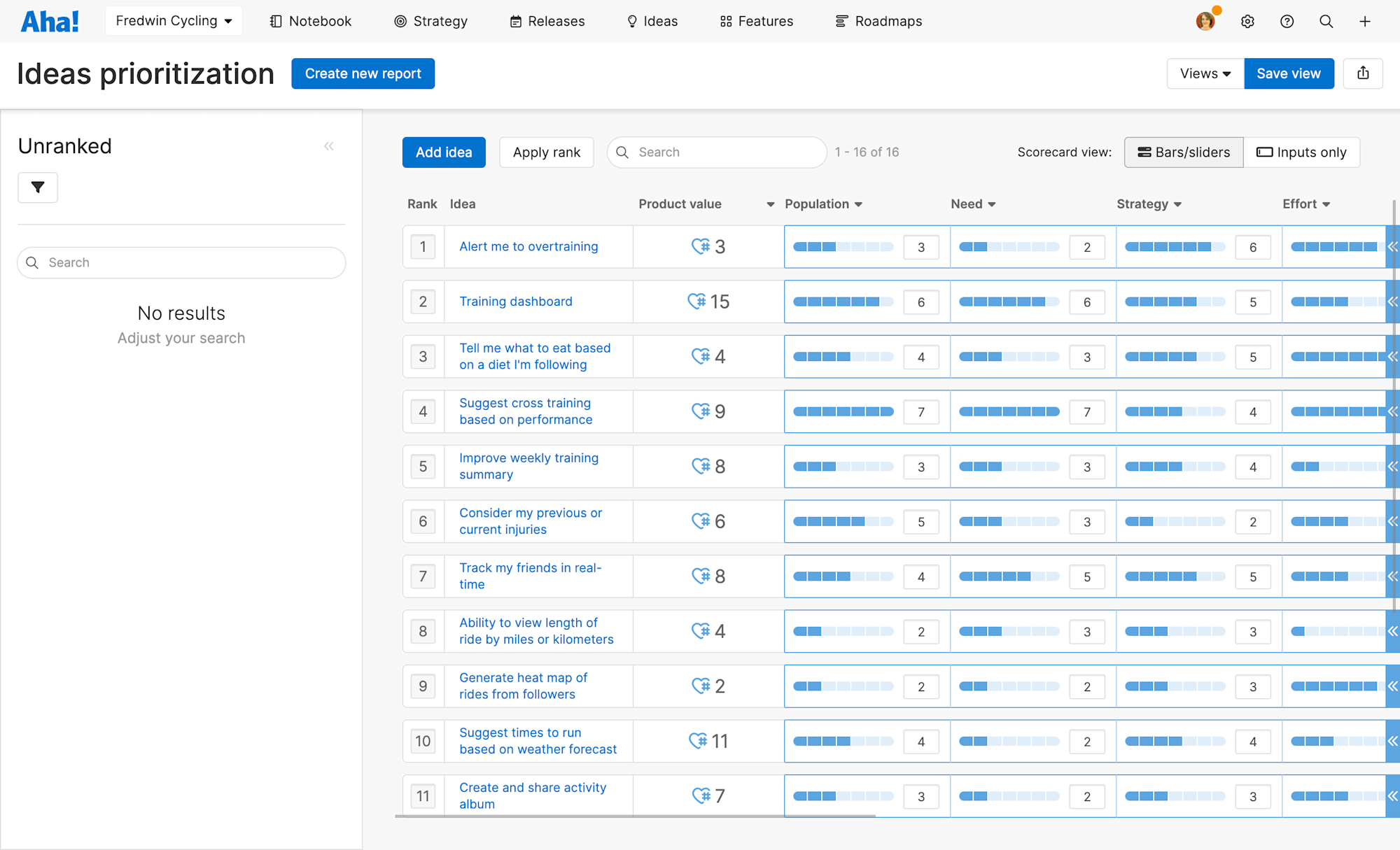Expand the Population column dropdown

pyautogui.click(x=858, y=204)
